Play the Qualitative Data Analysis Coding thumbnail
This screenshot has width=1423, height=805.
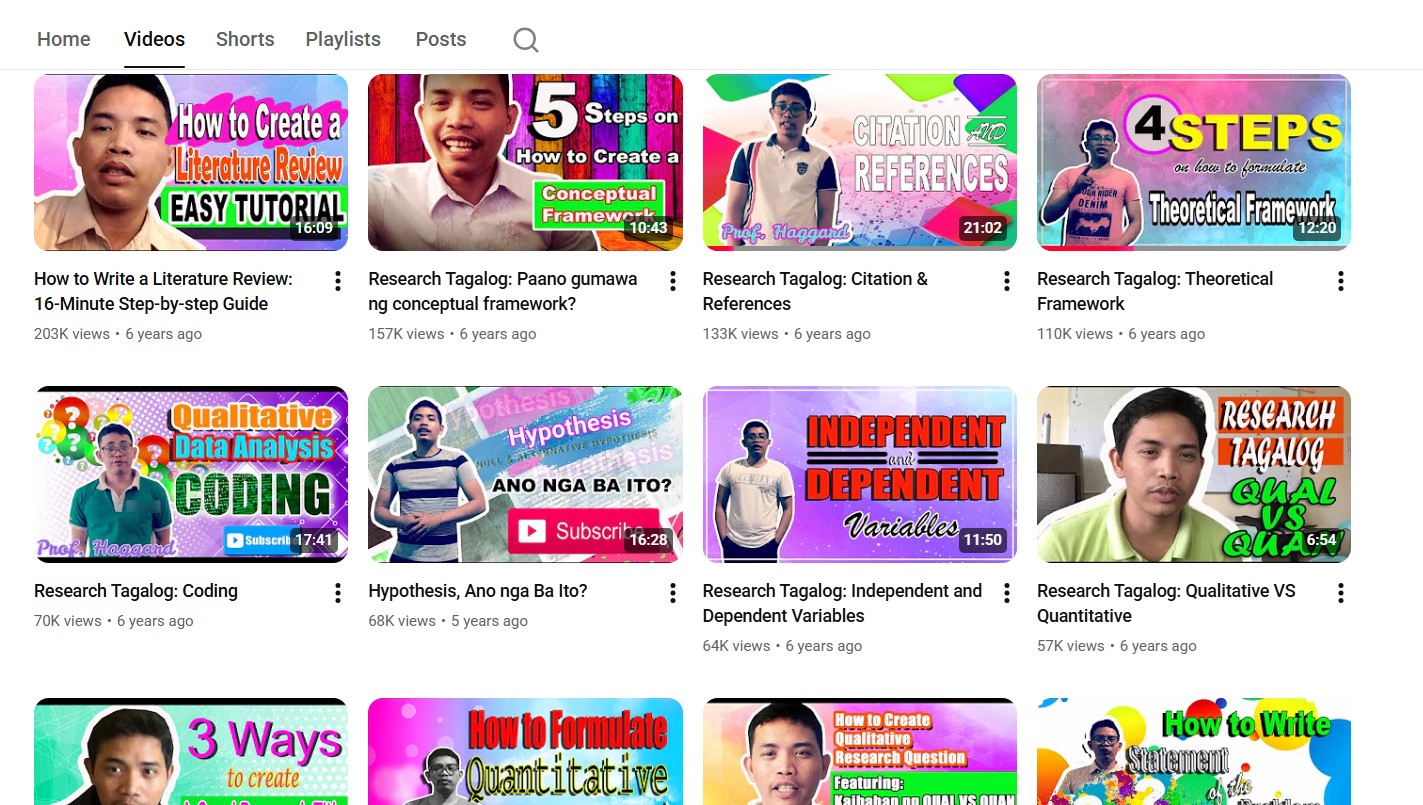point(191,474)
